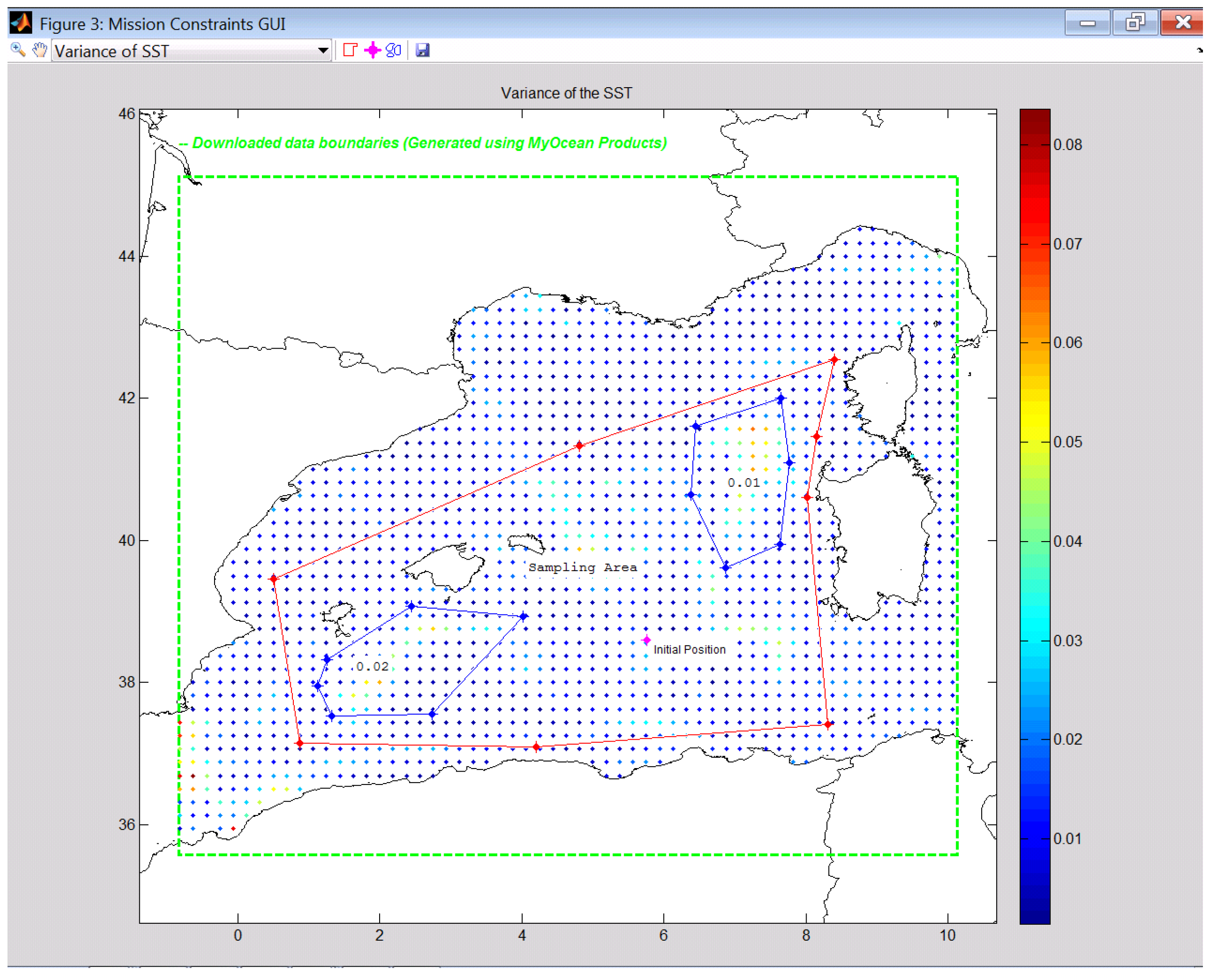Click the MATLAB logo in title bar
The image size is (1214, 980).
tap(21, 23)
